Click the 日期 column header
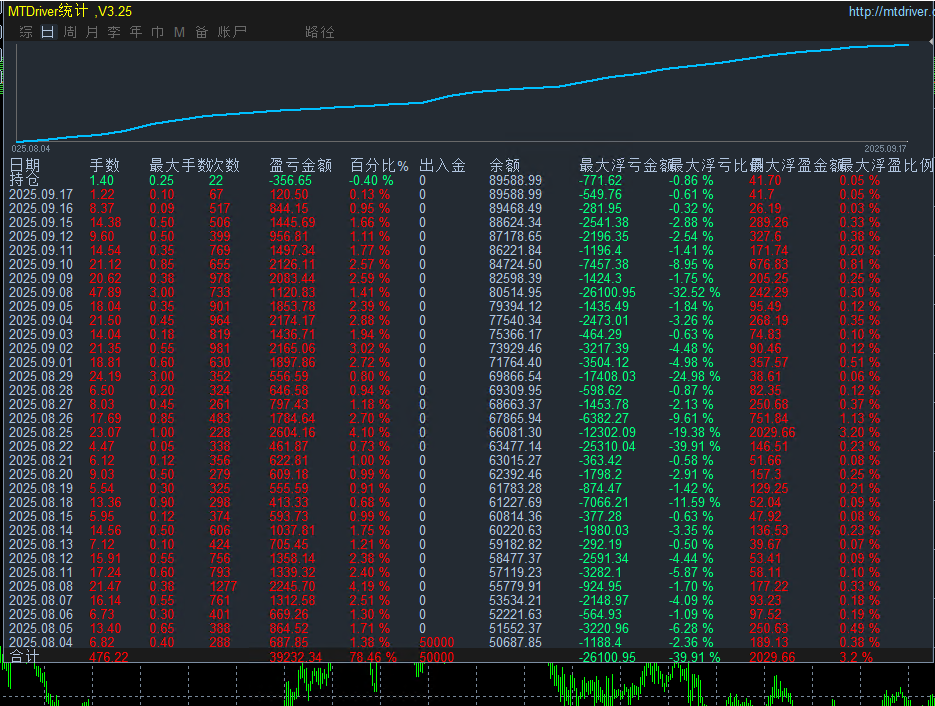The height and width of the screenshot is (706, 935). (x=24, y=165)
